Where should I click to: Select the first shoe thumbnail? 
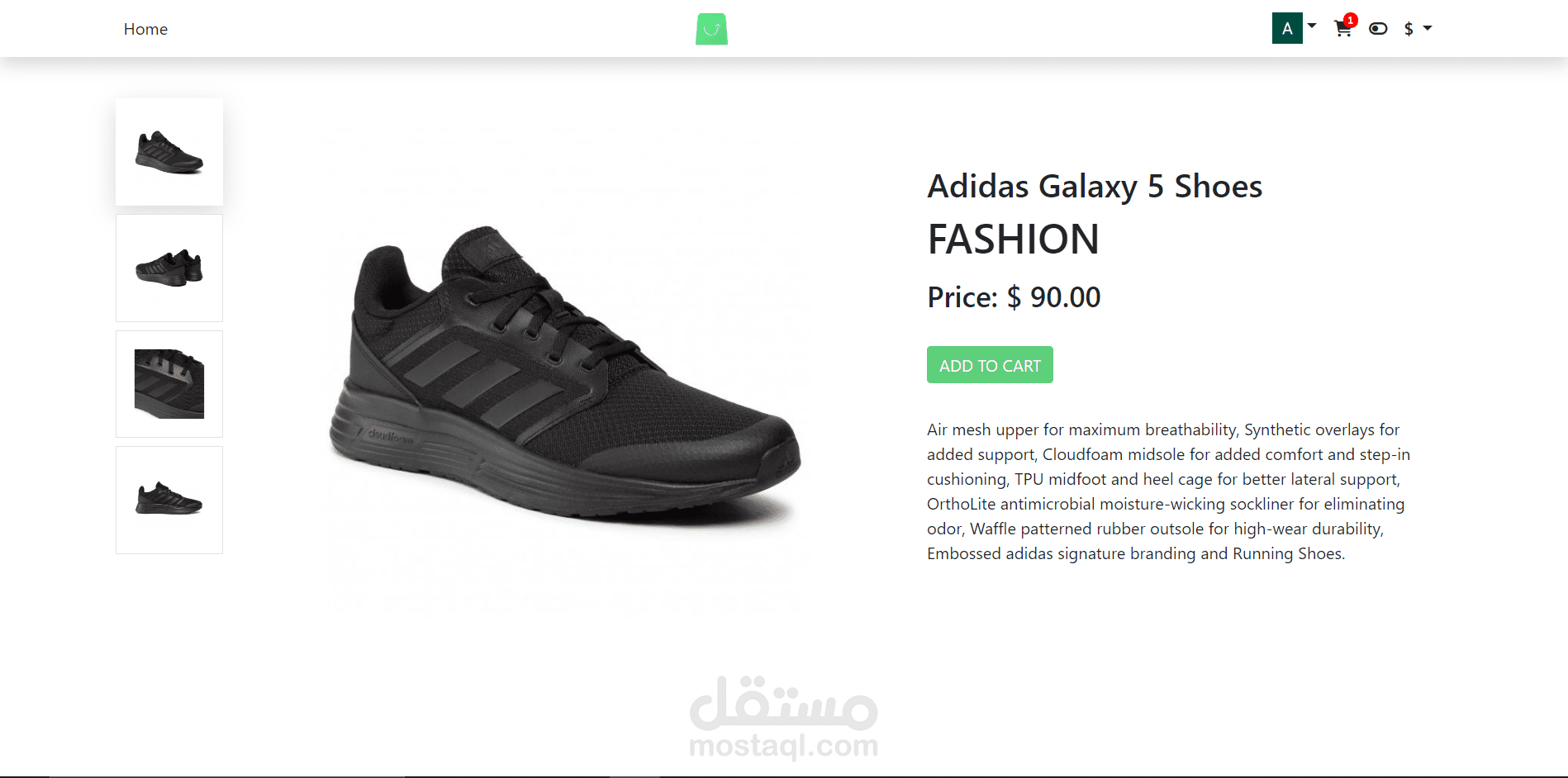pyautogui.click(x=169, y=152)
